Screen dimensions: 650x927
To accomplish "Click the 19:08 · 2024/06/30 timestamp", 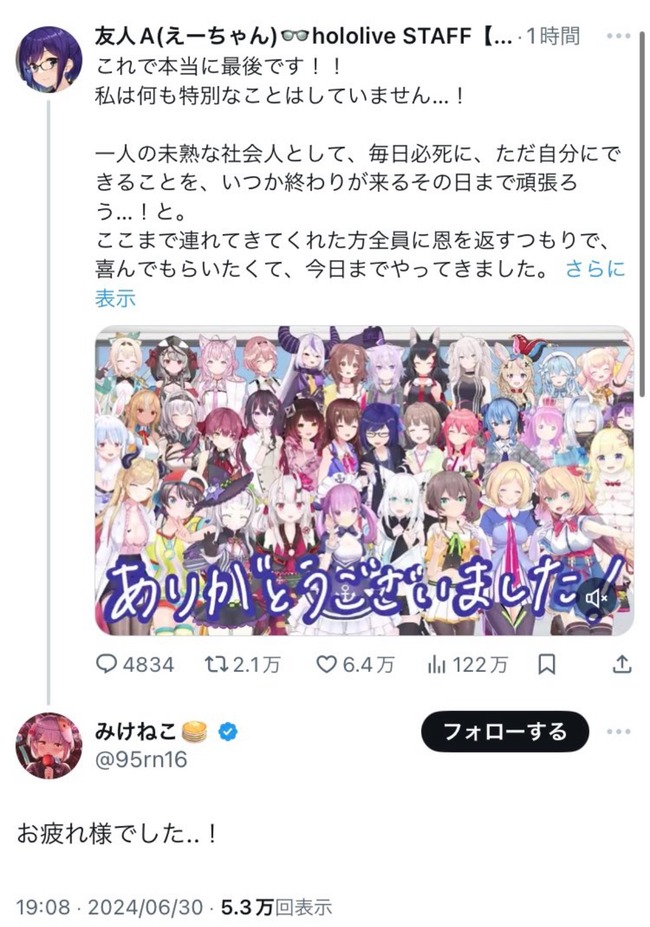I will [x=109, y=906].
